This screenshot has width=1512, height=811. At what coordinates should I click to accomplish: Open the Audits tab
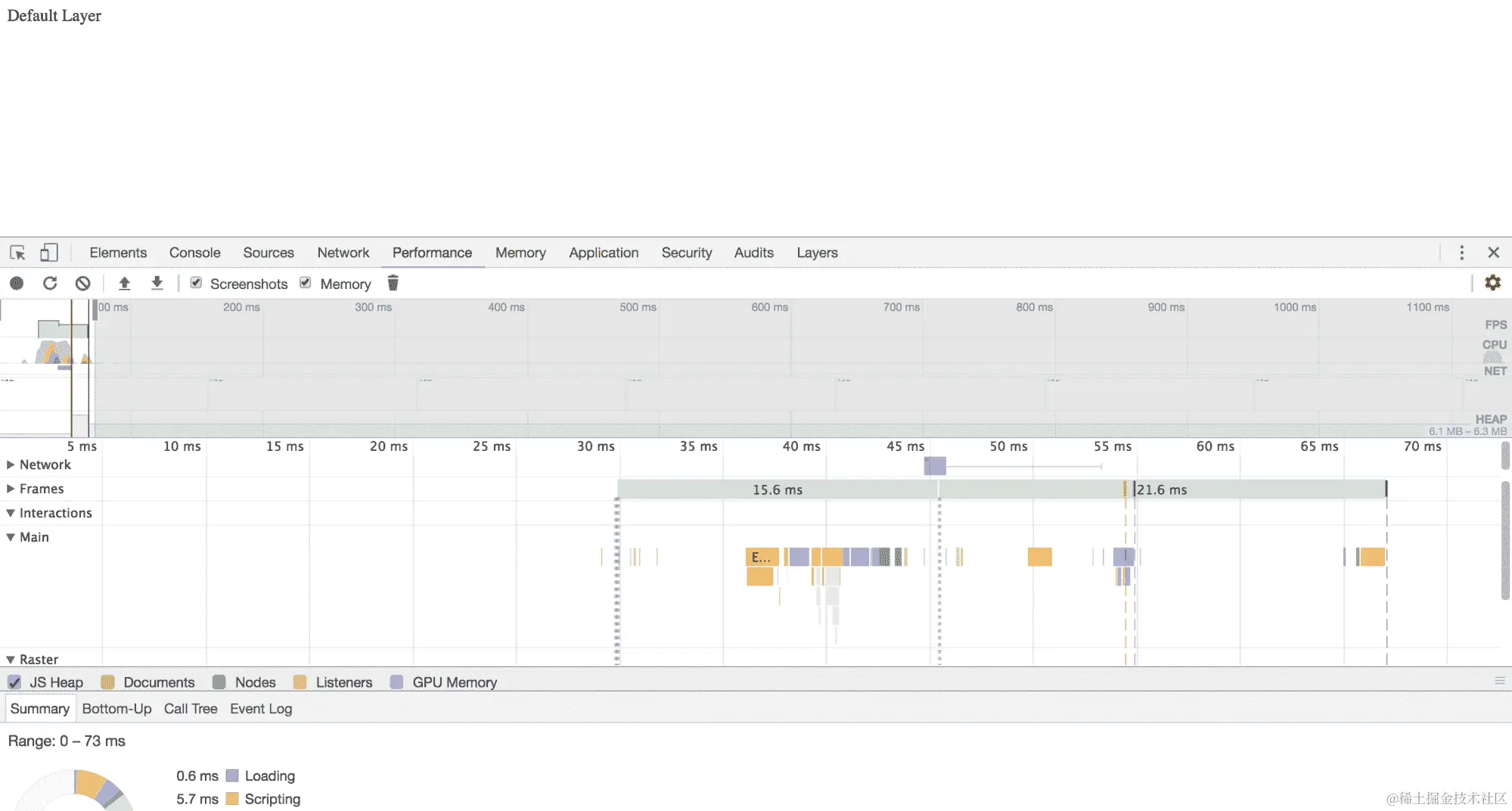(754, 253)
